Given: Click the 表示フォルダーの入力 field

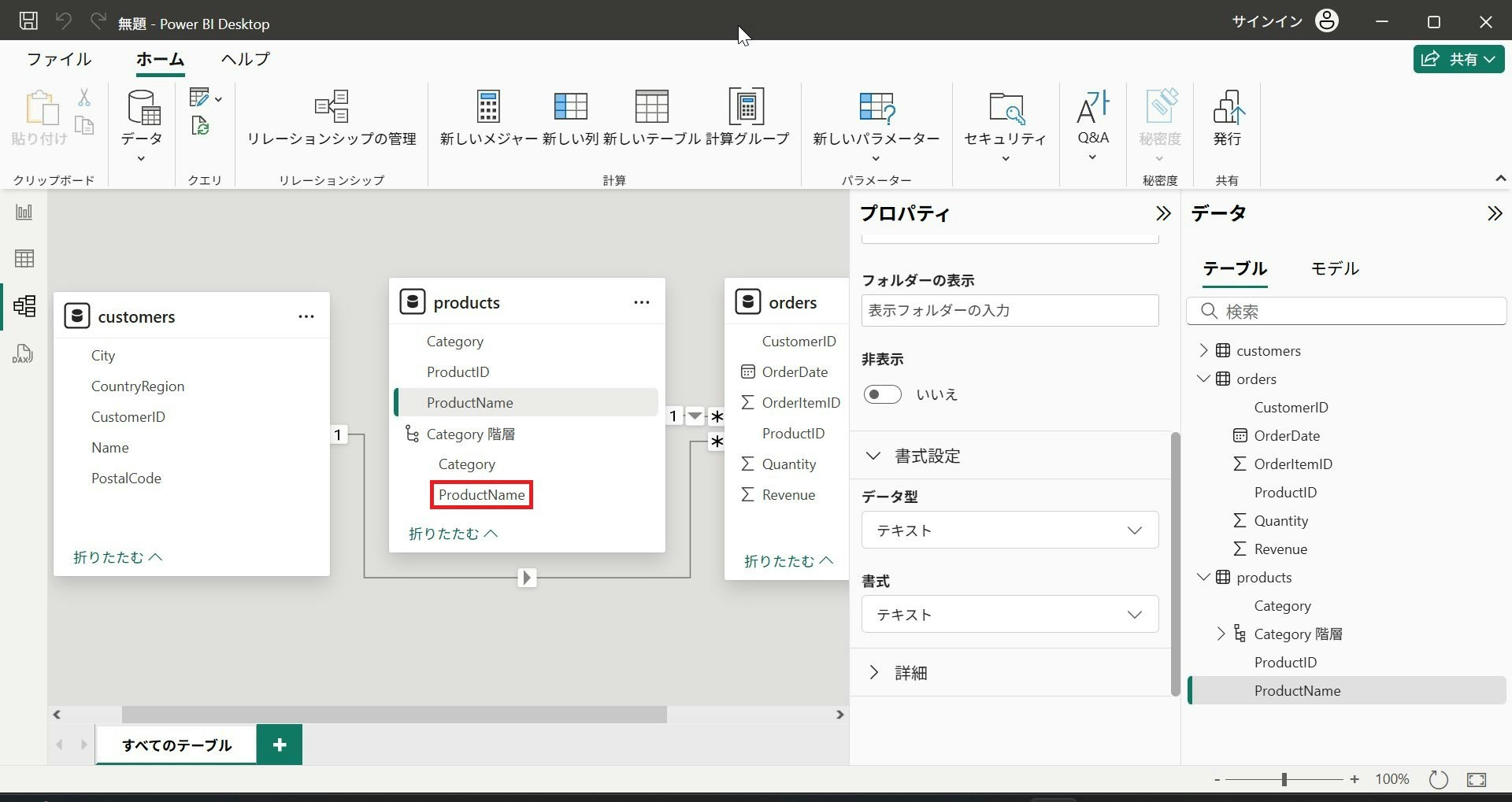Looking at the screenshot, I should point(1010,310).
